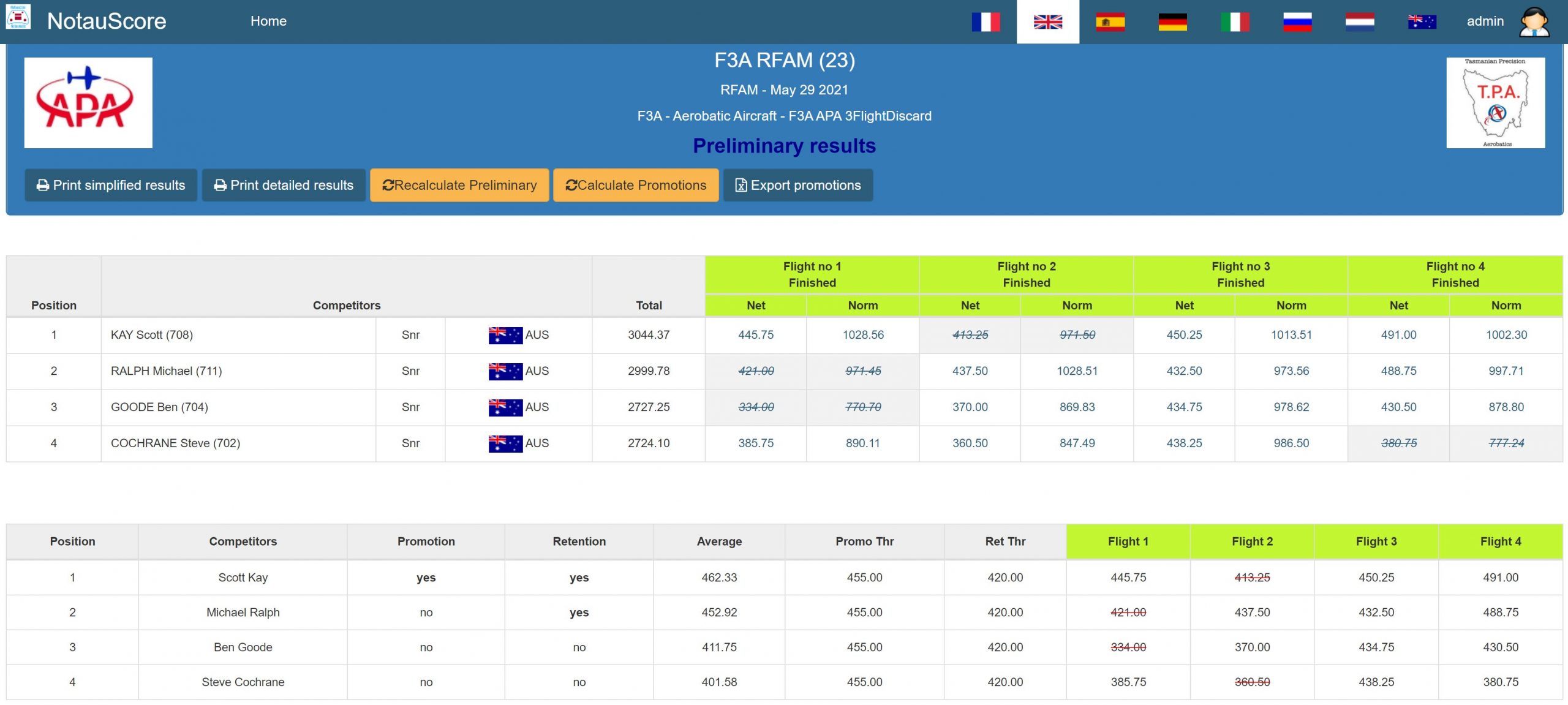Open Flight no 2 Finished header
The image size is (1568, 705).
(x=1027, y=274)
